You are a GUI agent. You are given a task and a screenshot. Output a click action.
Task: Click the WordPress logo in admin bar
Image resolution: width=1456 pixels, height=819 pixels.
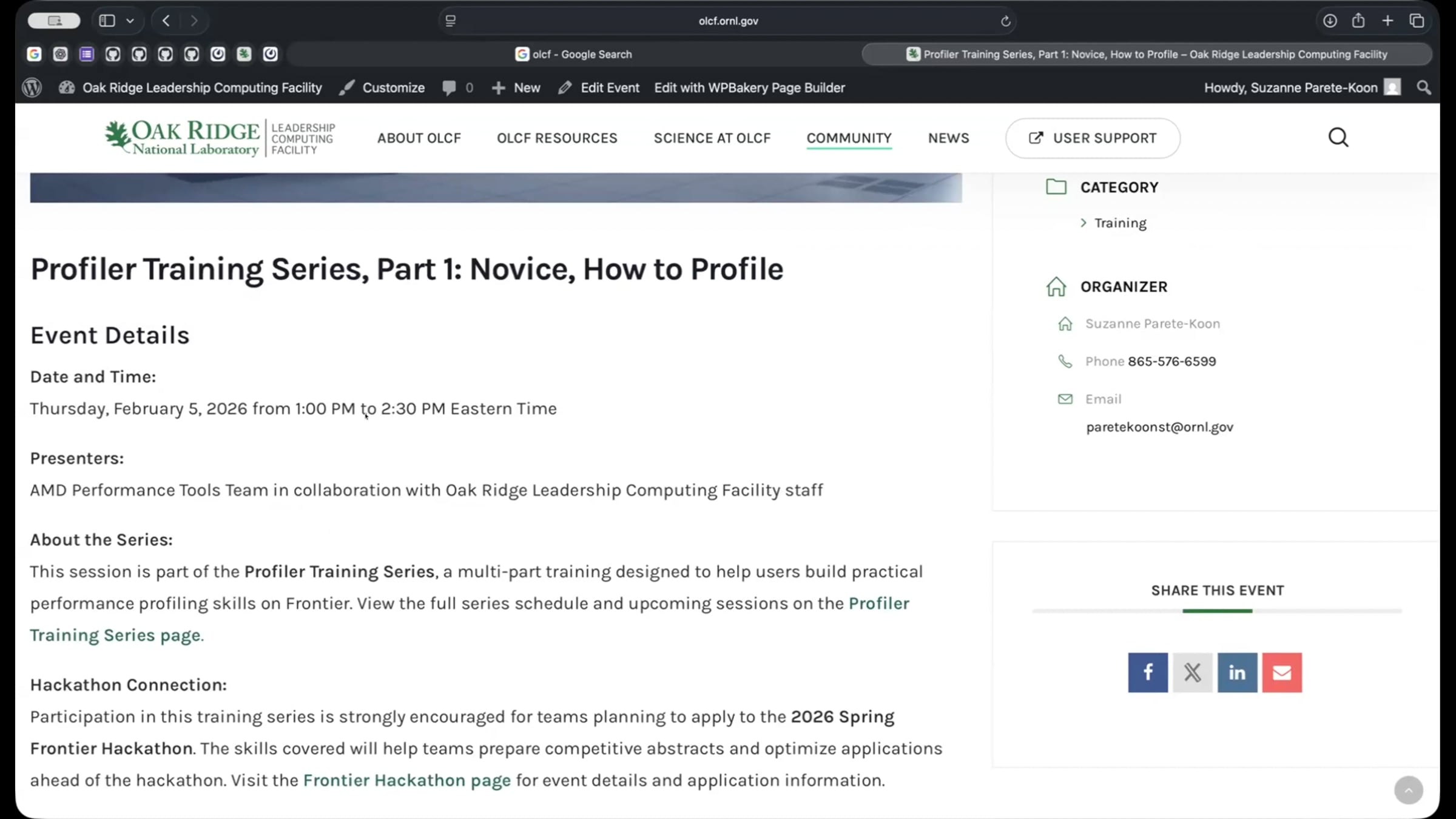(32, 87)
